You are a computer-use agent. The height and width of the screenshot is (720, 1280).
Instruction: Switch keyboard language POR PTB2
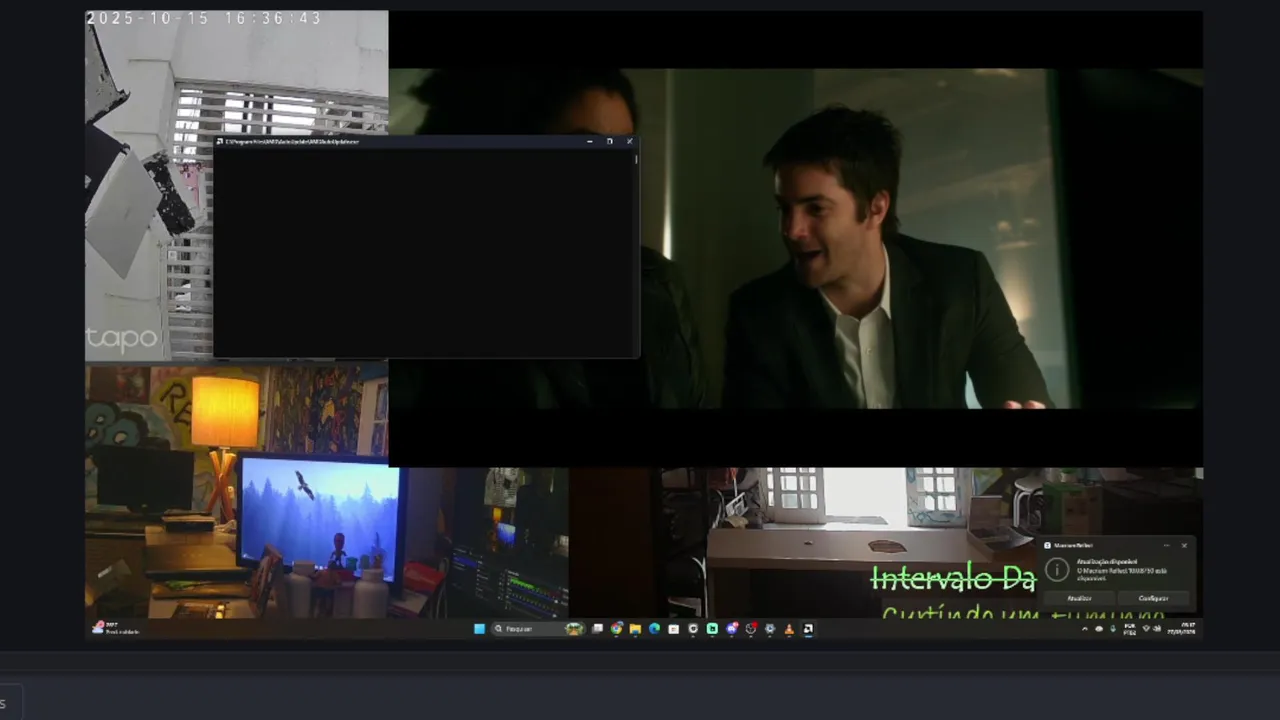click(1130, 629)
